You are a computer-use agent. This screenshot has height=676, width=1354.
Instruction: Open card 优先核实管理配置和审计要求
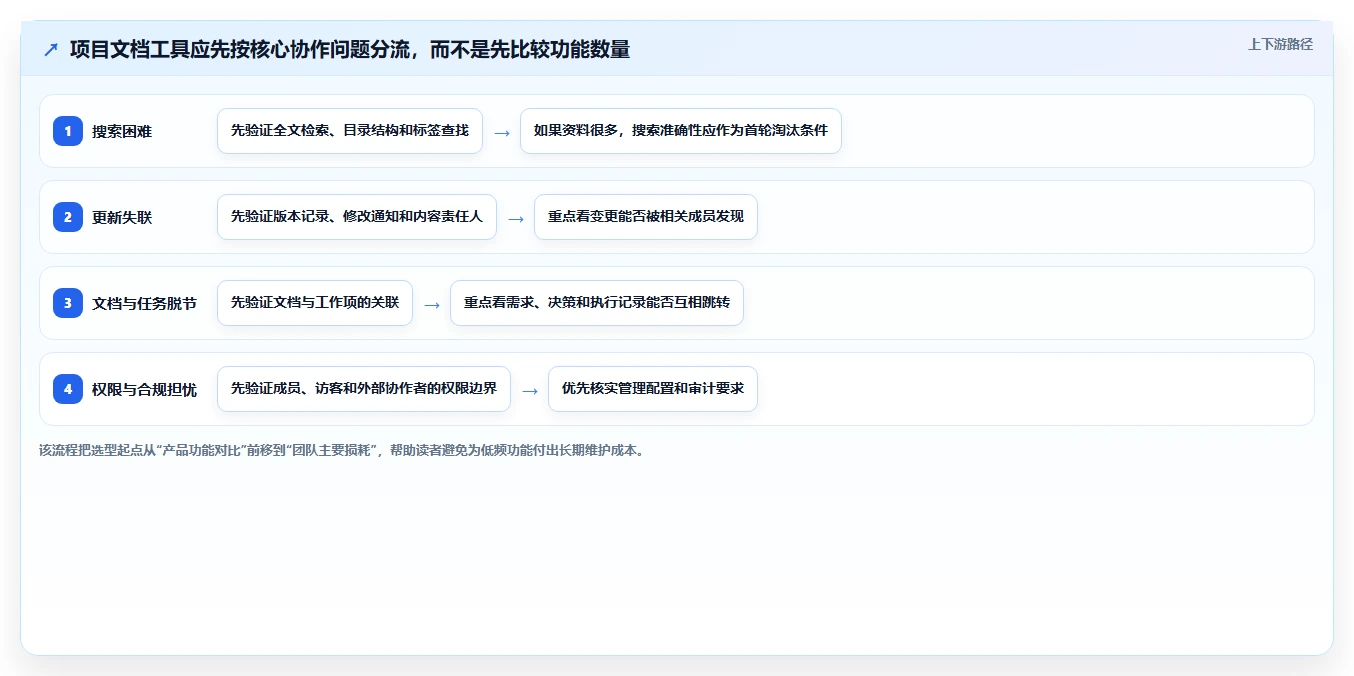click(x=653, y=389)
